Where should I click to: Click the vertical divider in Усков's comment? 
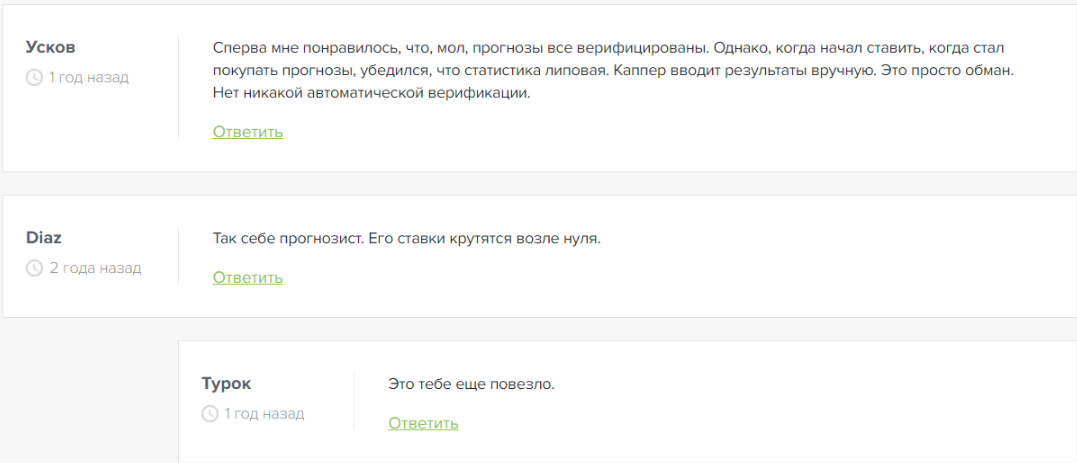point(178,87)
